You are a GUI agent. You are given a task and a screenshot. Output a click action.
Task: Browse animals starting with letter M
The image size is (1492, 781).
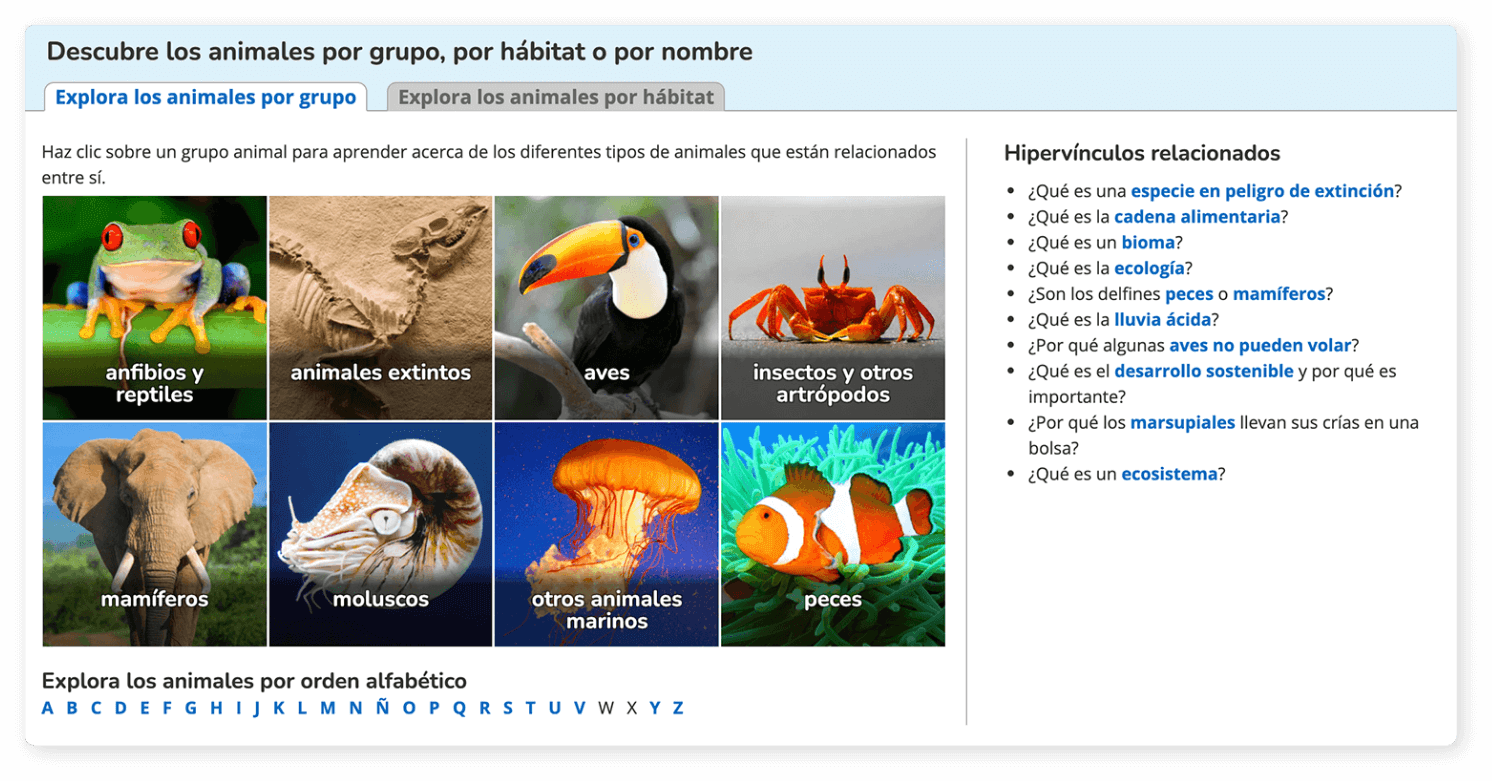(328, 708)
